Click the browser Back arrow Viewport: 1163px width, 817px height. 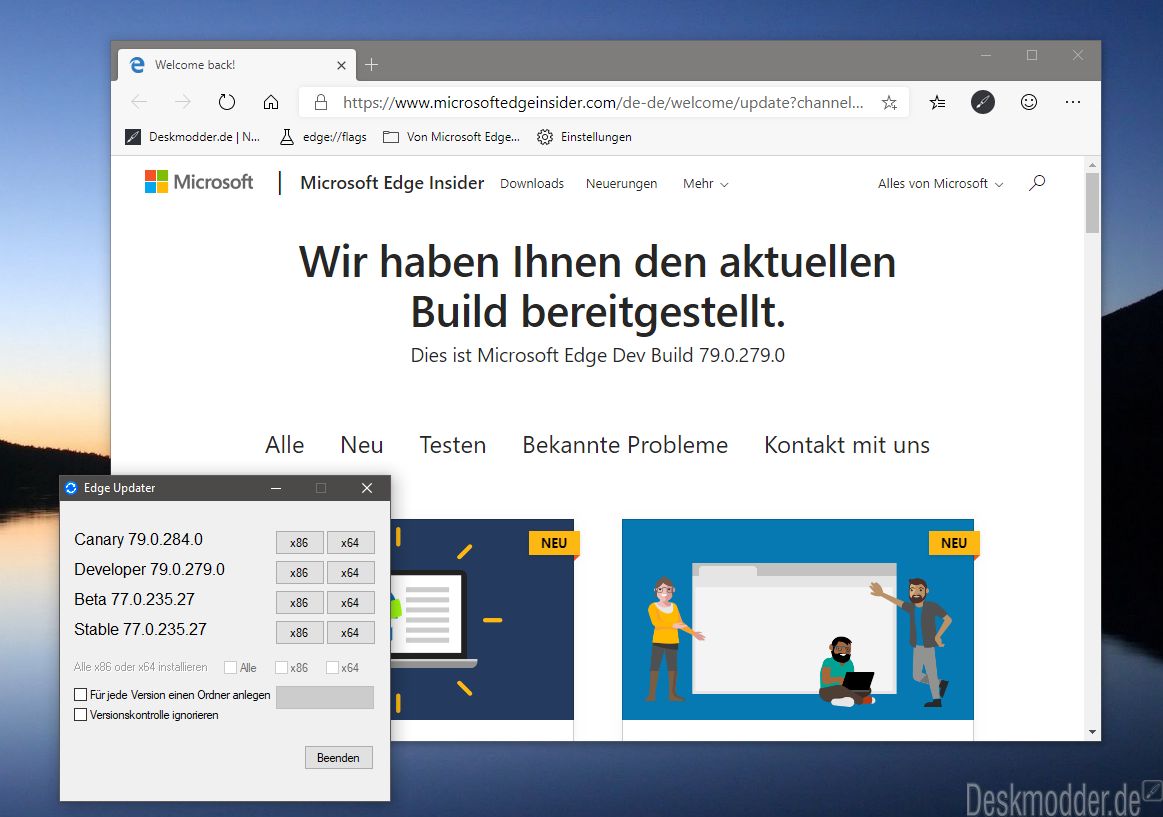139,102
